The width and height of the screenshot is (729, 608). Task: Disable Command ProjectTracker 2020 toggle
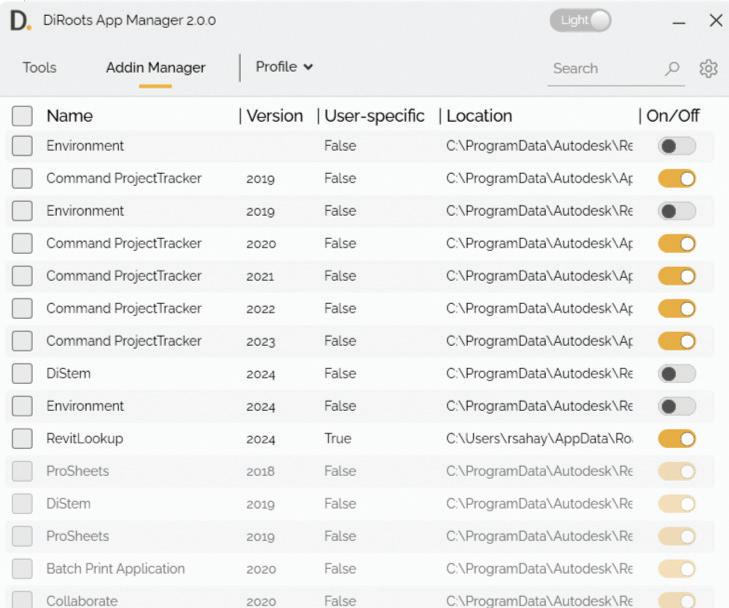677,244
